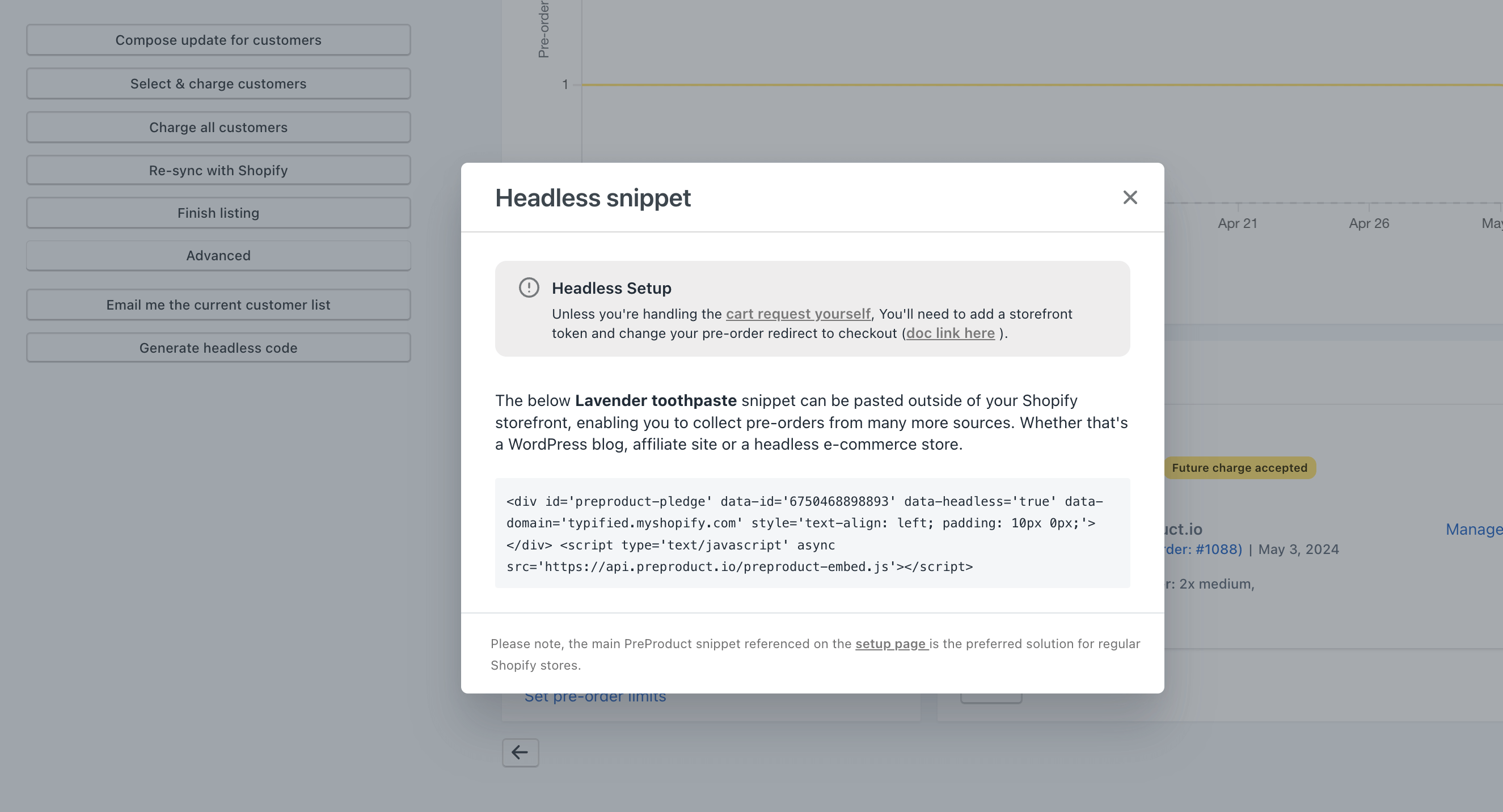Expand the Advanced section
1503x812 pixels.
click(x=218, y=256)
